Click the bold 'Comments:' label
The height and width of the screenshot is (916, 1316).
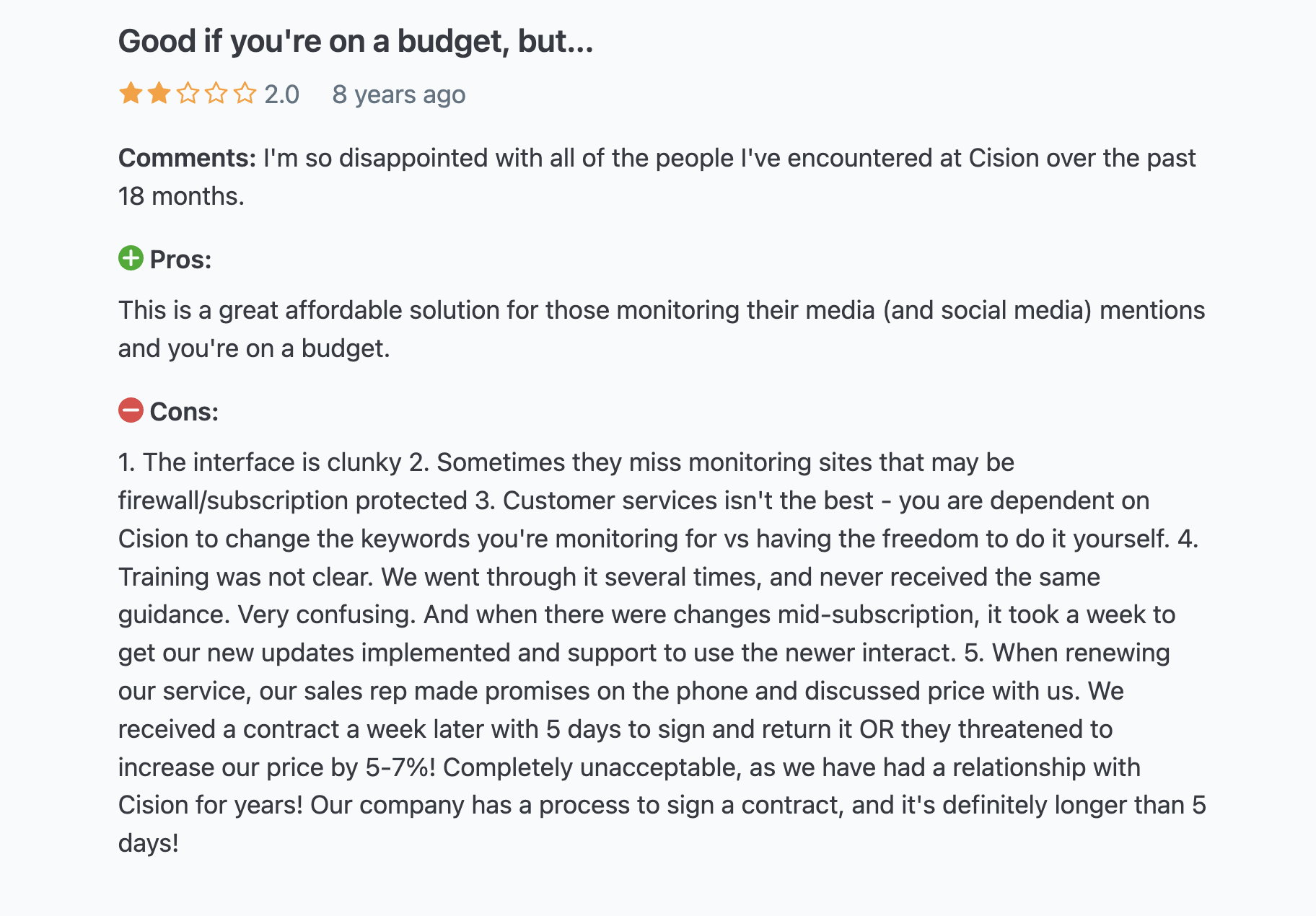[x=187, y=158]
